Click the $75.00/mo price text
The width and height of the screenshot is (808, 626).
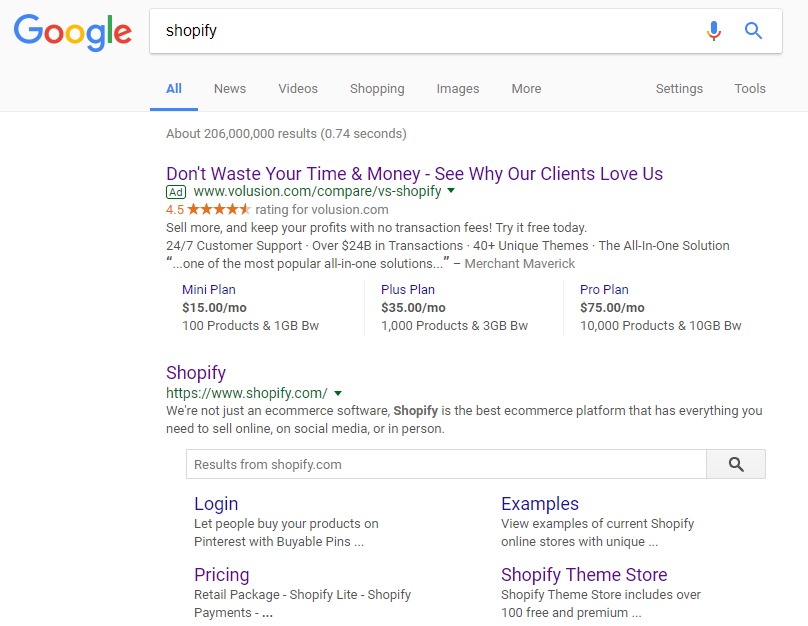[612, 308]
